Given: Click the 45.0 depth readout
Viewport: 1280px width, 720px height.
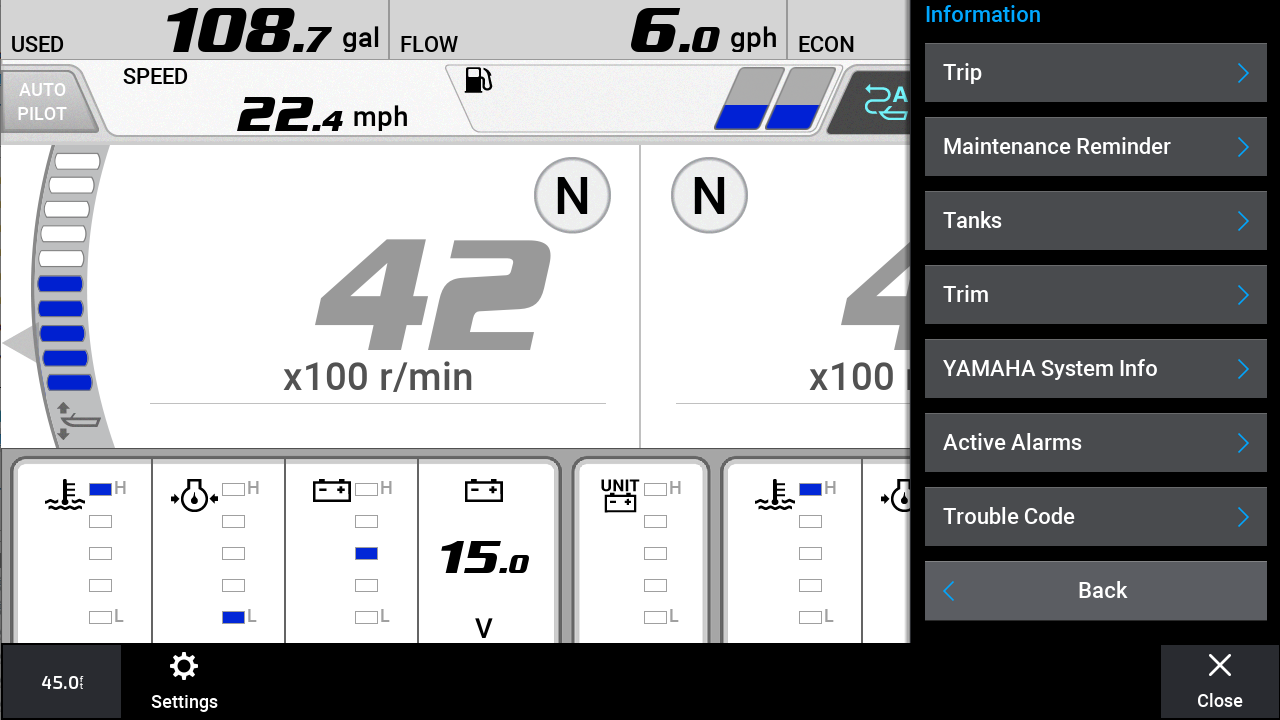Looking at the screenshot, I should (62, 682).
